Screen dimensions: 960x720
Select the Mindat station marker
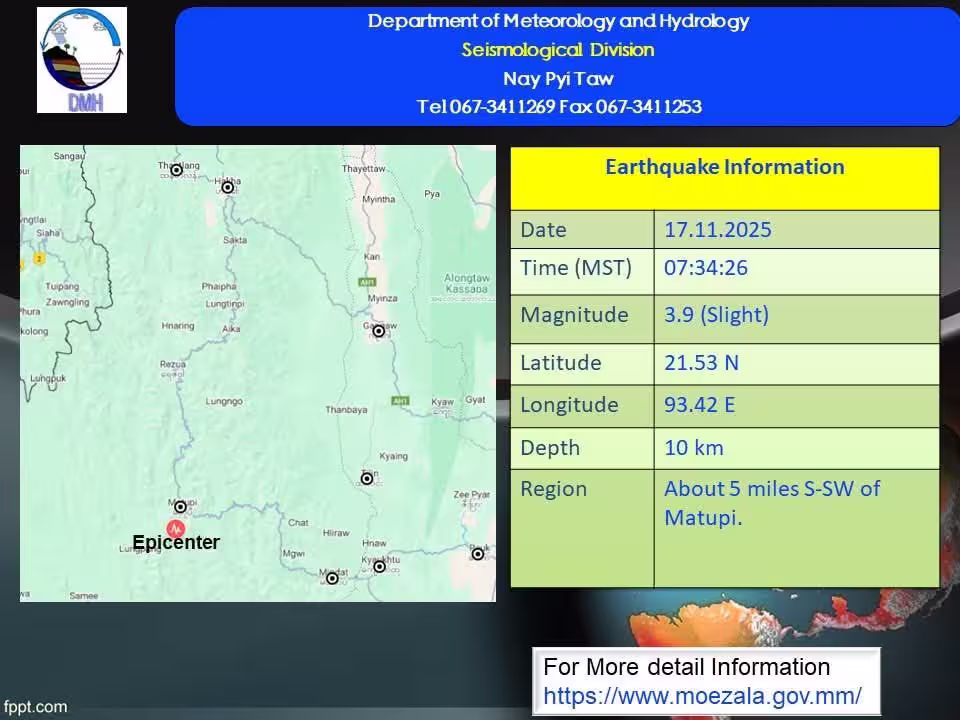pos(332,578)
